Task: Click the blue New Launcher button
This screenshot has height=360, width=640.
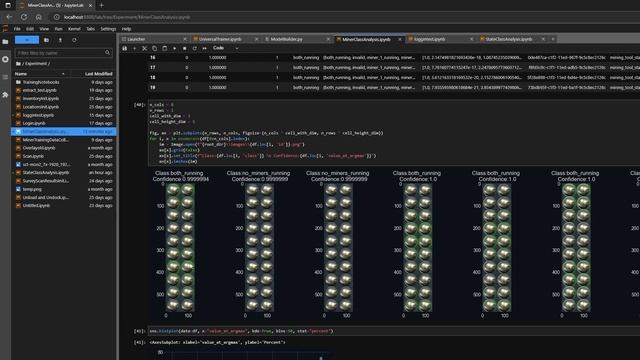Action: click(27, 40)
